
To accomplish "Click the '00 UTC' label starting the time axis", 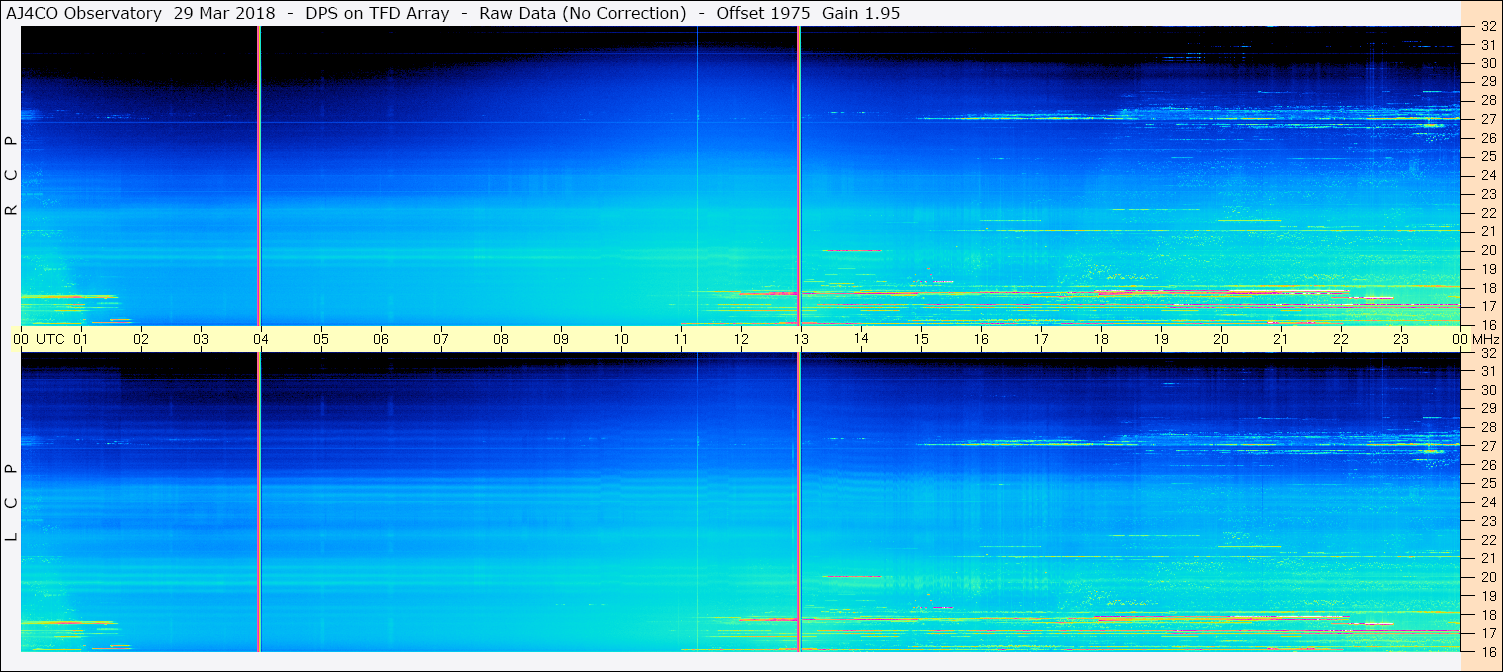I will (38, 339).
